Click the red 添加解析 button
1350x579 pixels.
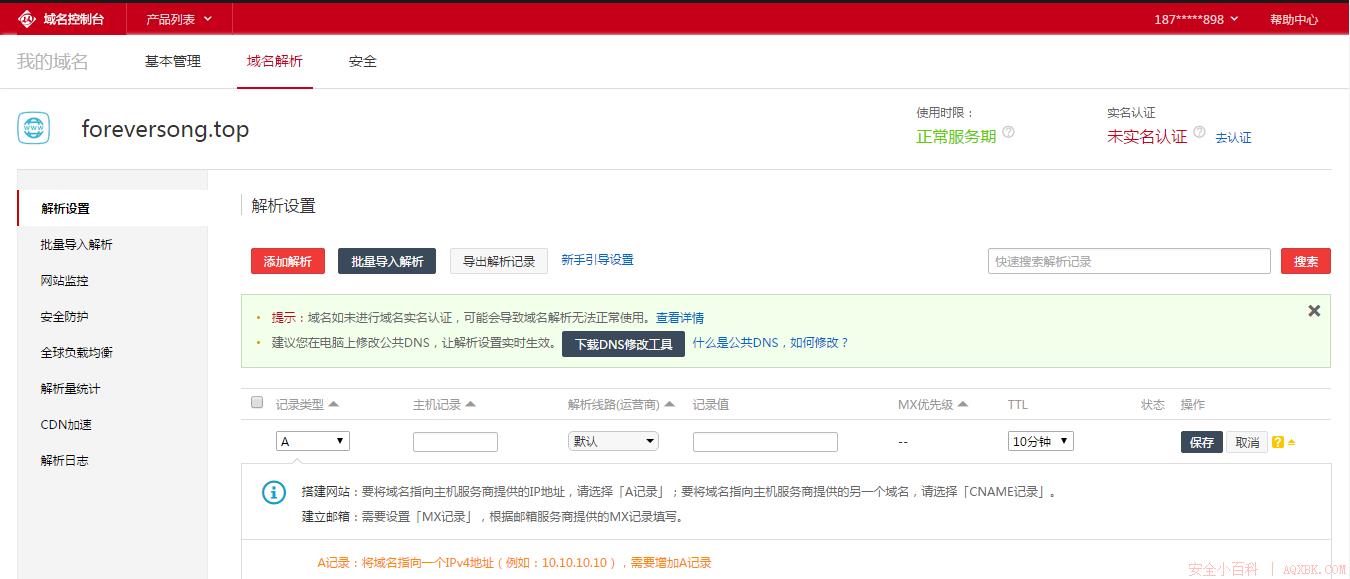click(x=288, y=261)
